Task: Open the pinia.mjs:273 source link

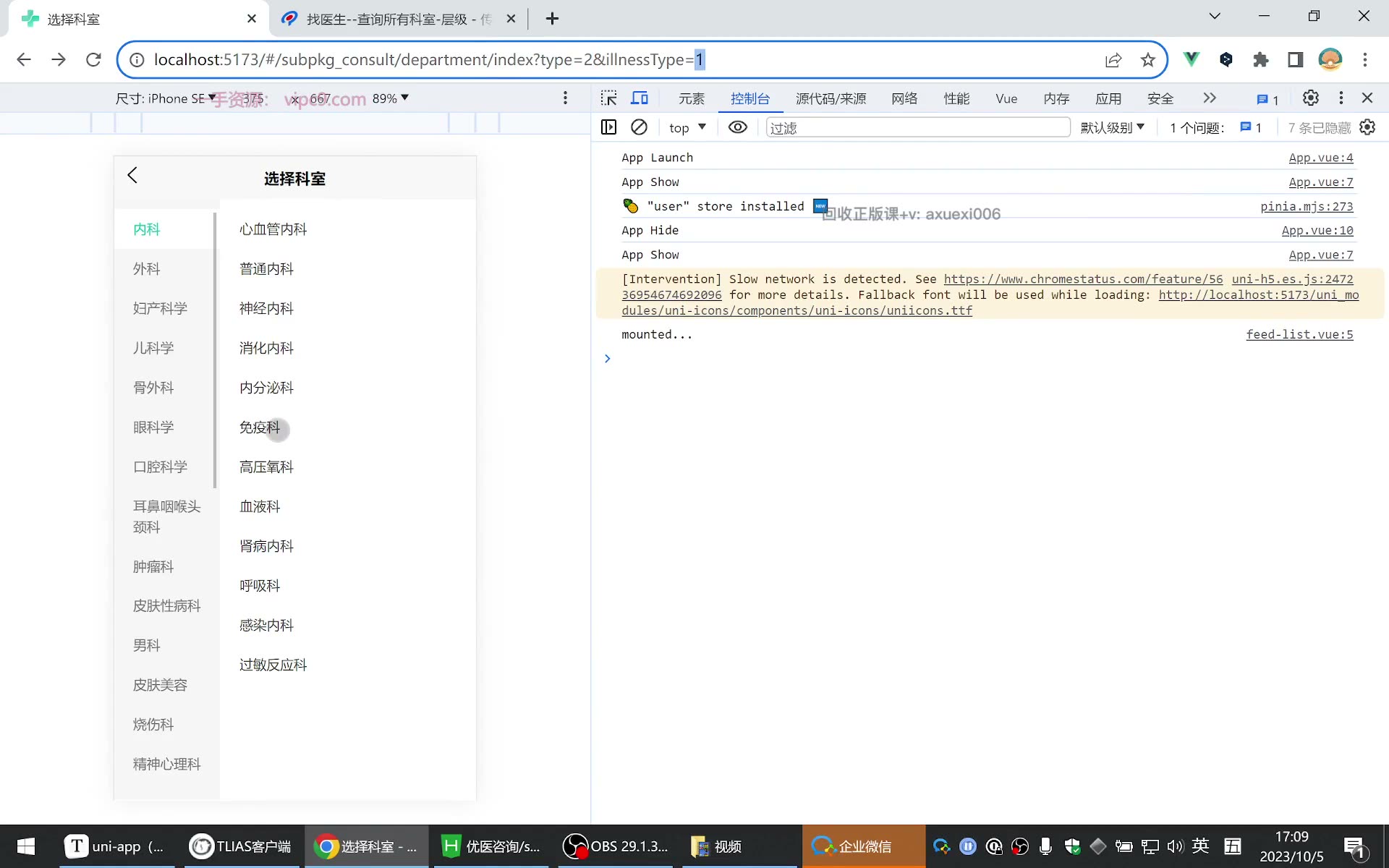Action: pyautogui.click(x=1307, y=206)
